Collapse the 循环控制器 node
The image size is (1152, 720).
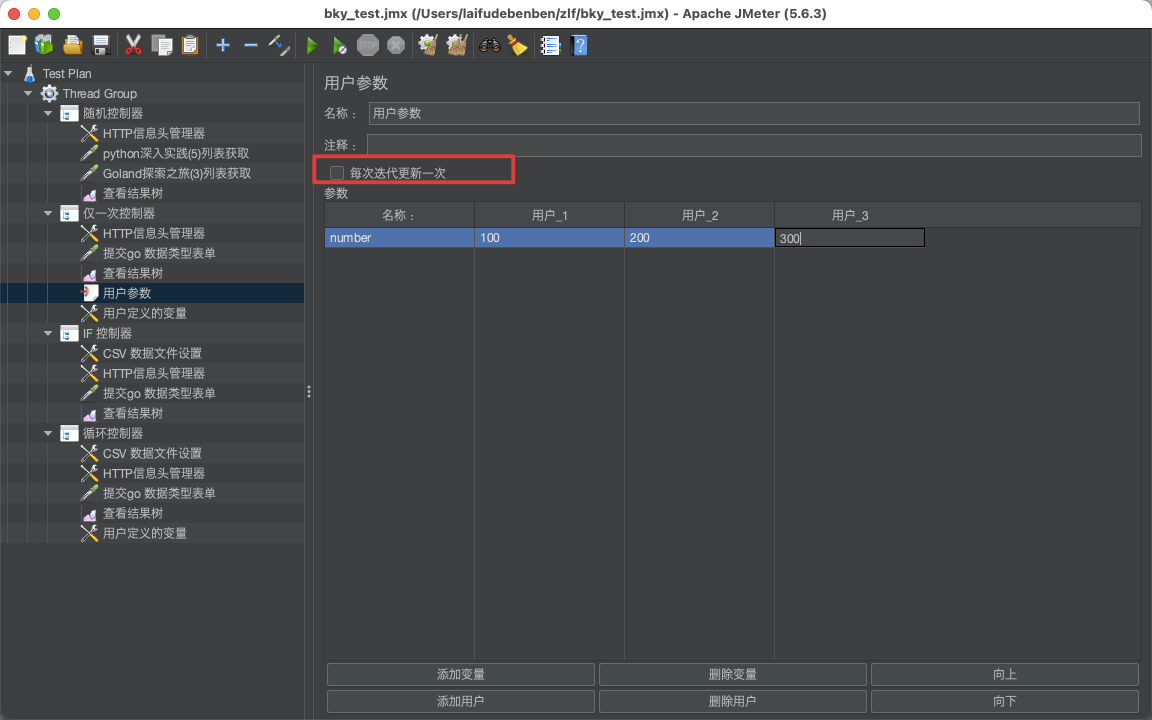(48, 433)
